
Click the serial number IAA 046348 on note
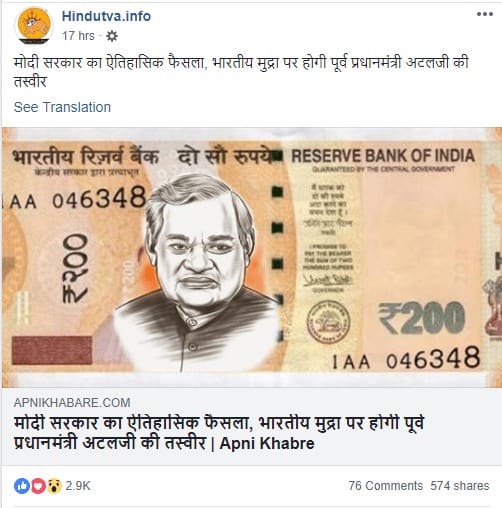click(406, 358)
